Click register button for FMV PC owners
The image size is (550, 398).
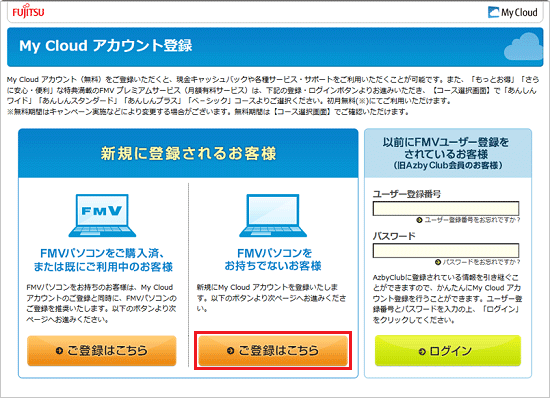point(102,350)
